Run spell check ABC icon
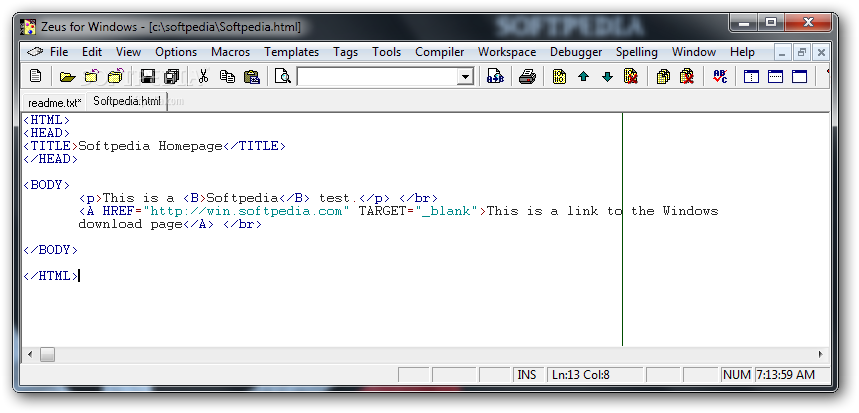The height and width of the screenshot is (413, 859). [720, 76]
